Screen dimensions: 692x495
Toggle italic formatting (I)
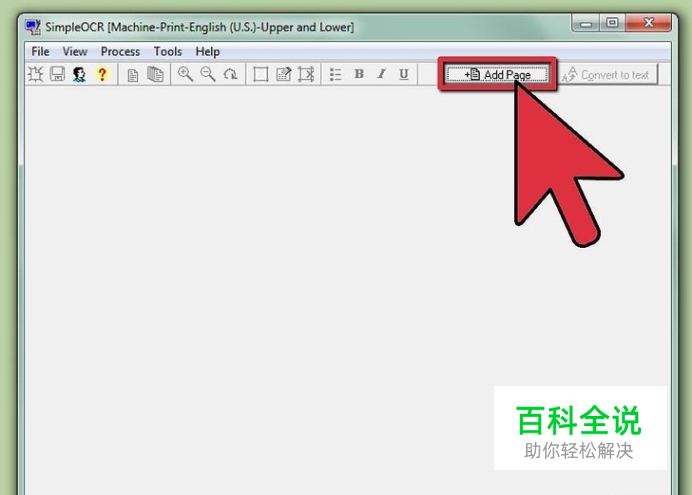pyautogui.click(x=381, y=74)
